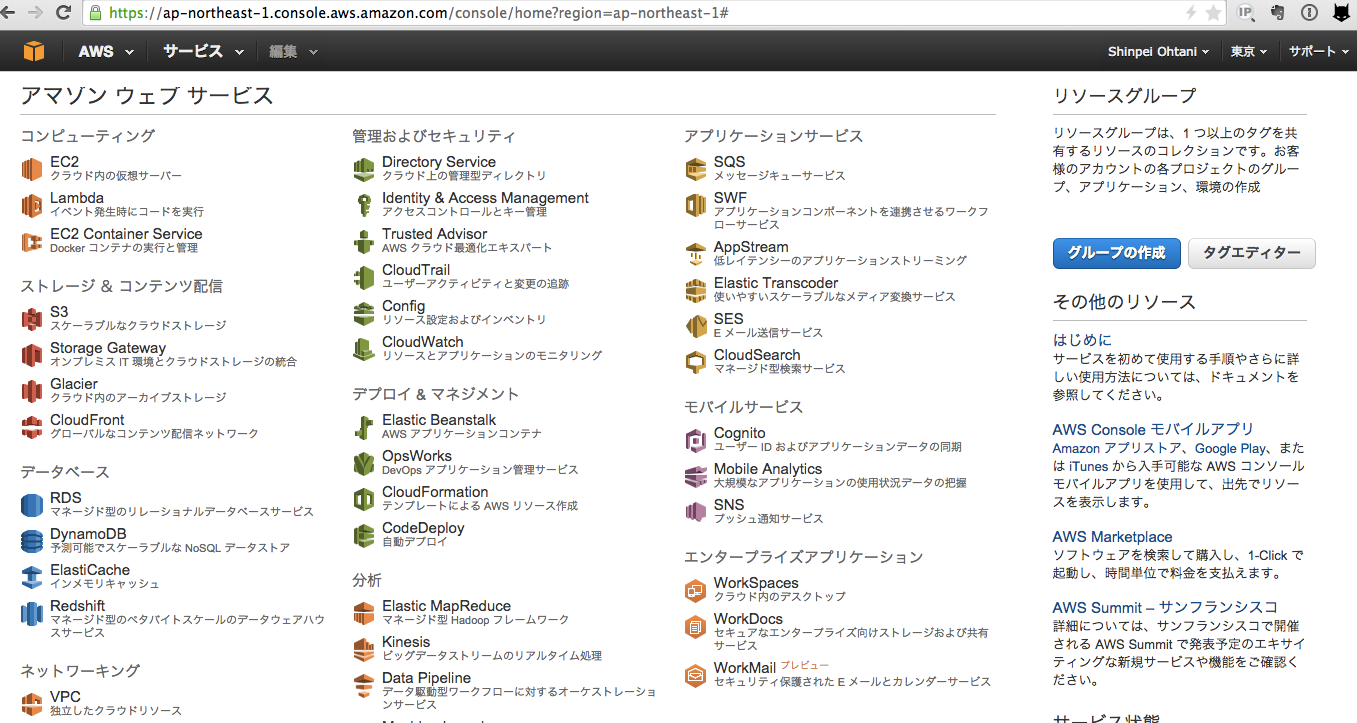Click the Google Play link

(x=1230, y=449)
